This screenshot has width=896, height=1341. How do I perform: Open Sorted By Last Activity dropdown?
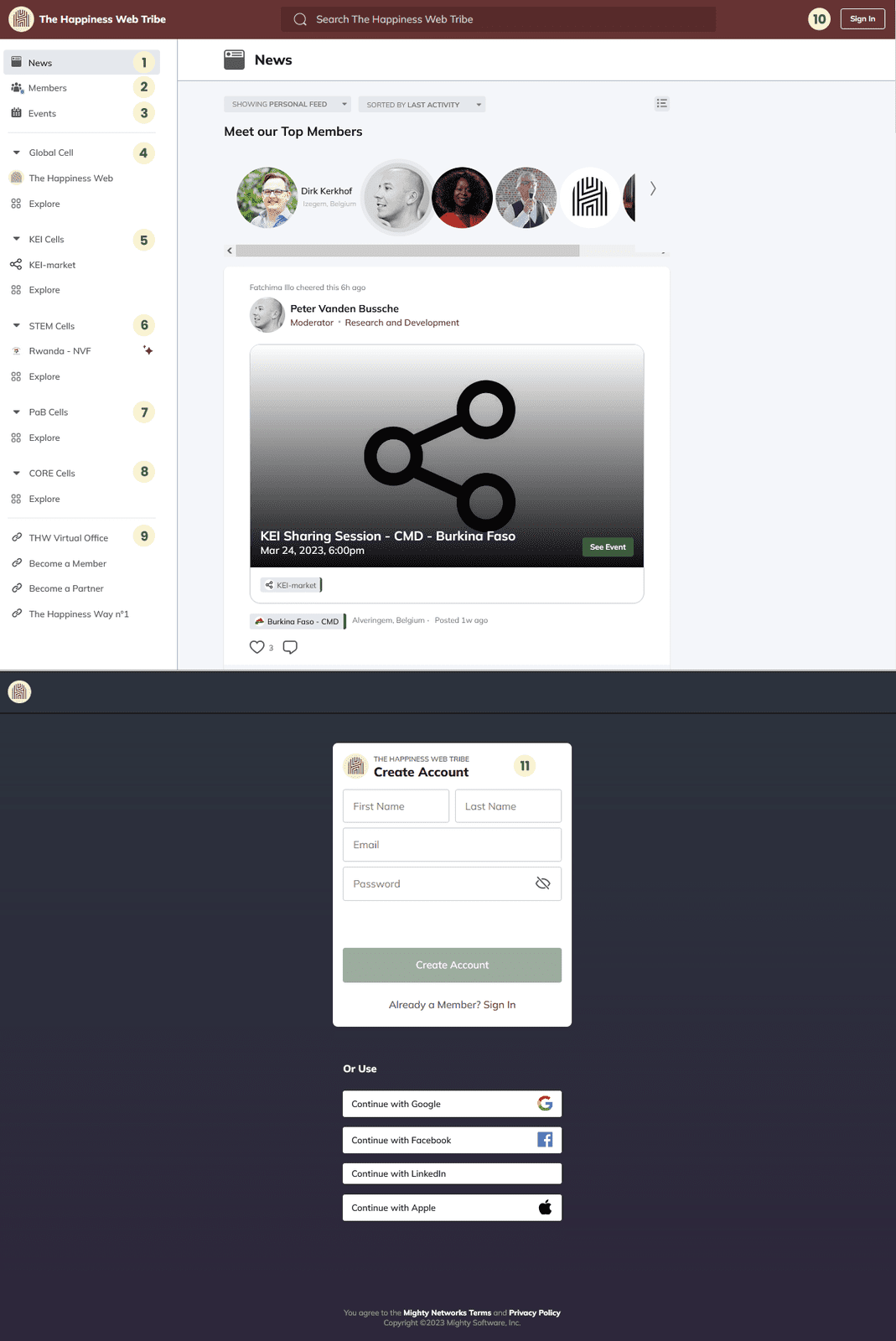(422, 105)
